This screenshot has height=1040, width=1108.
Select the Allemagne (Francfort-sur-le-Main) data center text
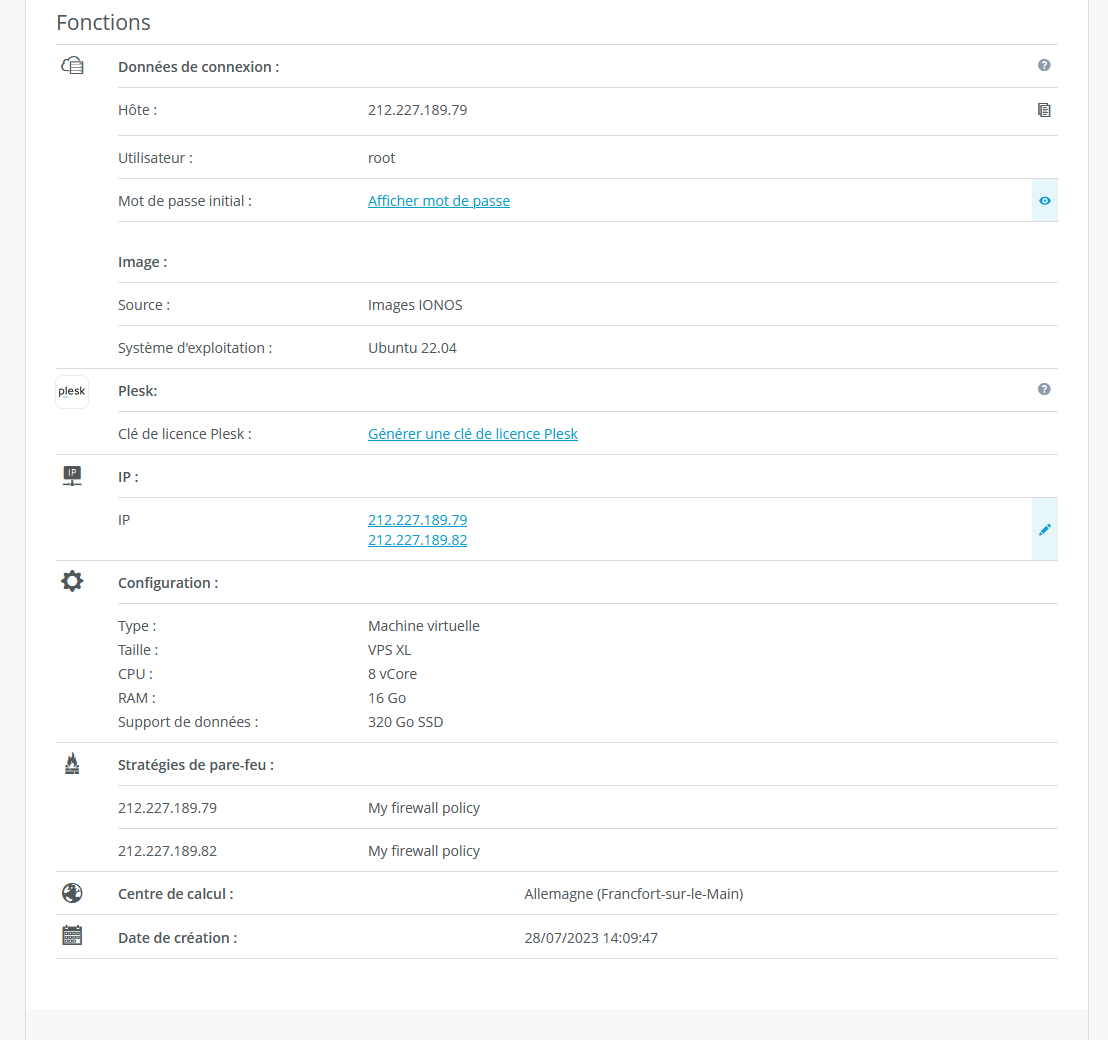pos(634,894)
